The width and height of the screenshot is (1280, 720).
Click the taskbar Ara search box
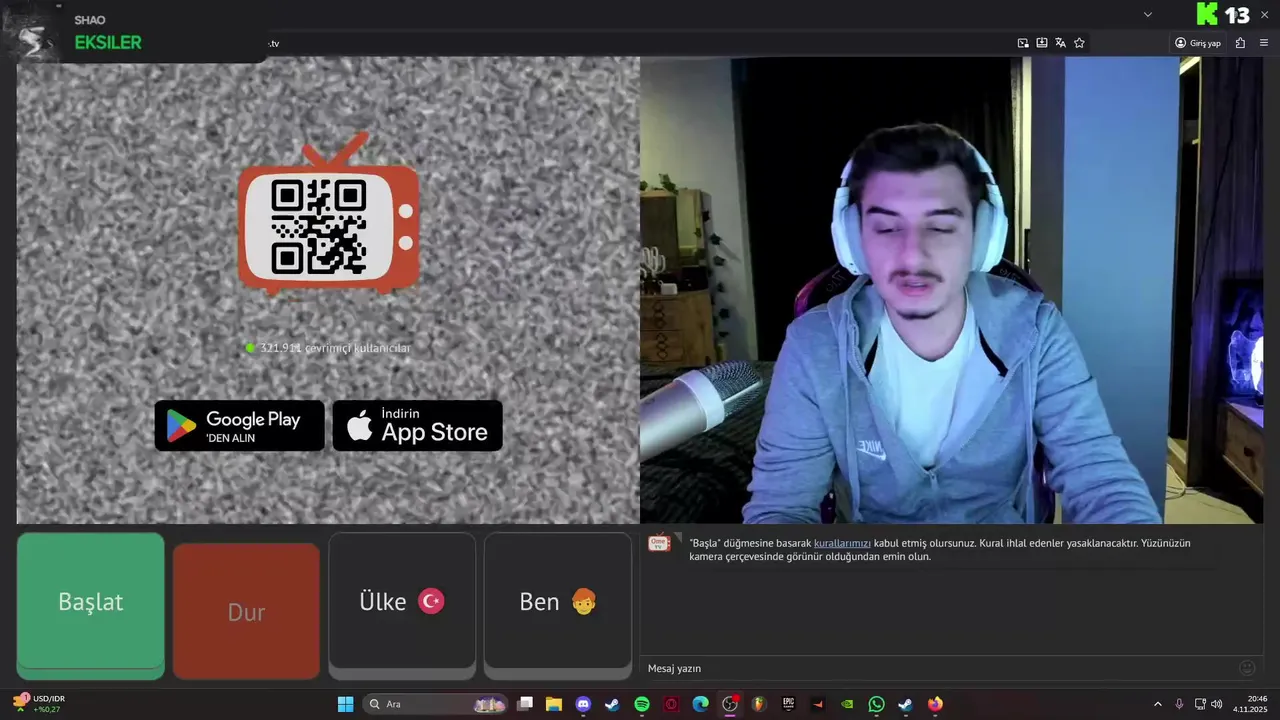coord(435,704)
